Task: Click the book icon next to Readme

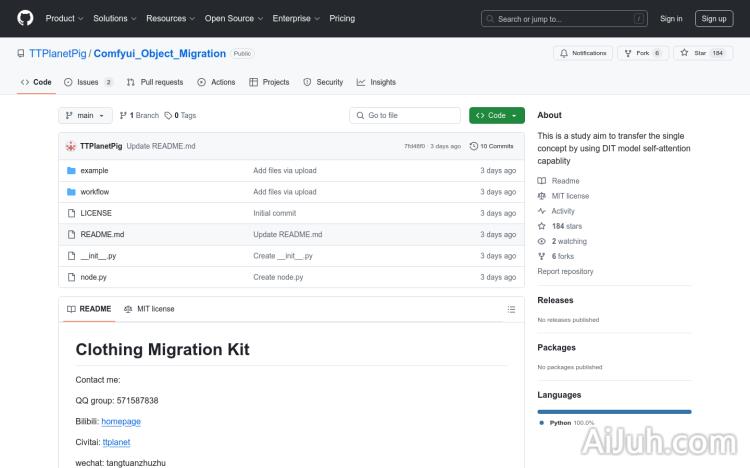Action: point(541,181)
